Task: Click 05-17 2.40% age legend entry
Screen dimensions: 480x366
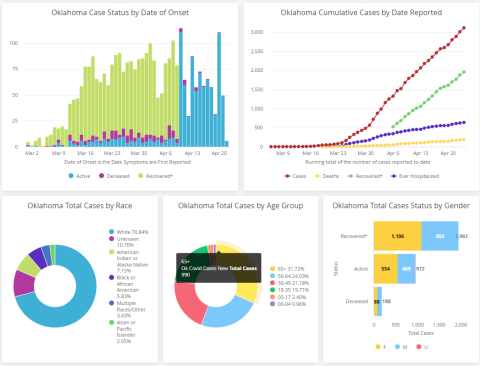Action: point(288,297)
